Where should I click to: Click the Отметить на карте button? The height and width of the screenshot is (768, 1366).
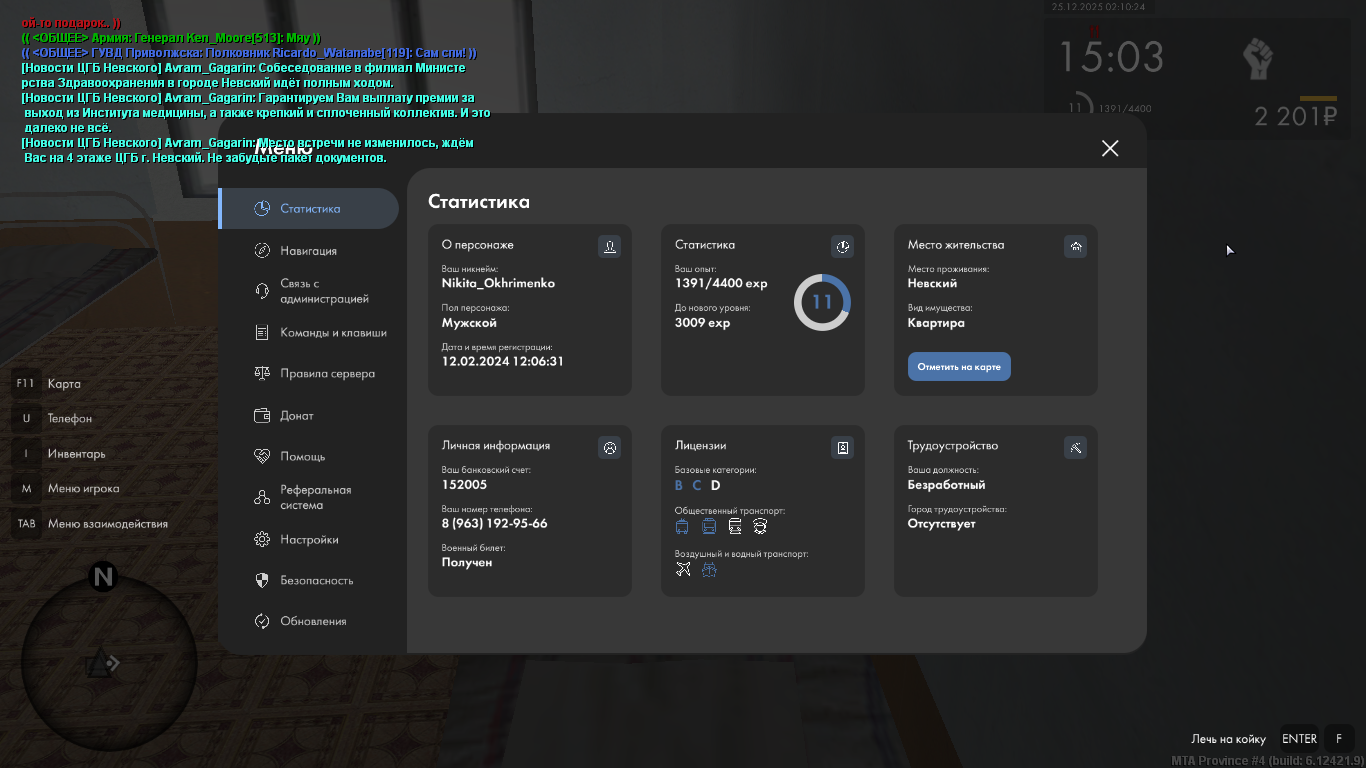coord(959,367)
